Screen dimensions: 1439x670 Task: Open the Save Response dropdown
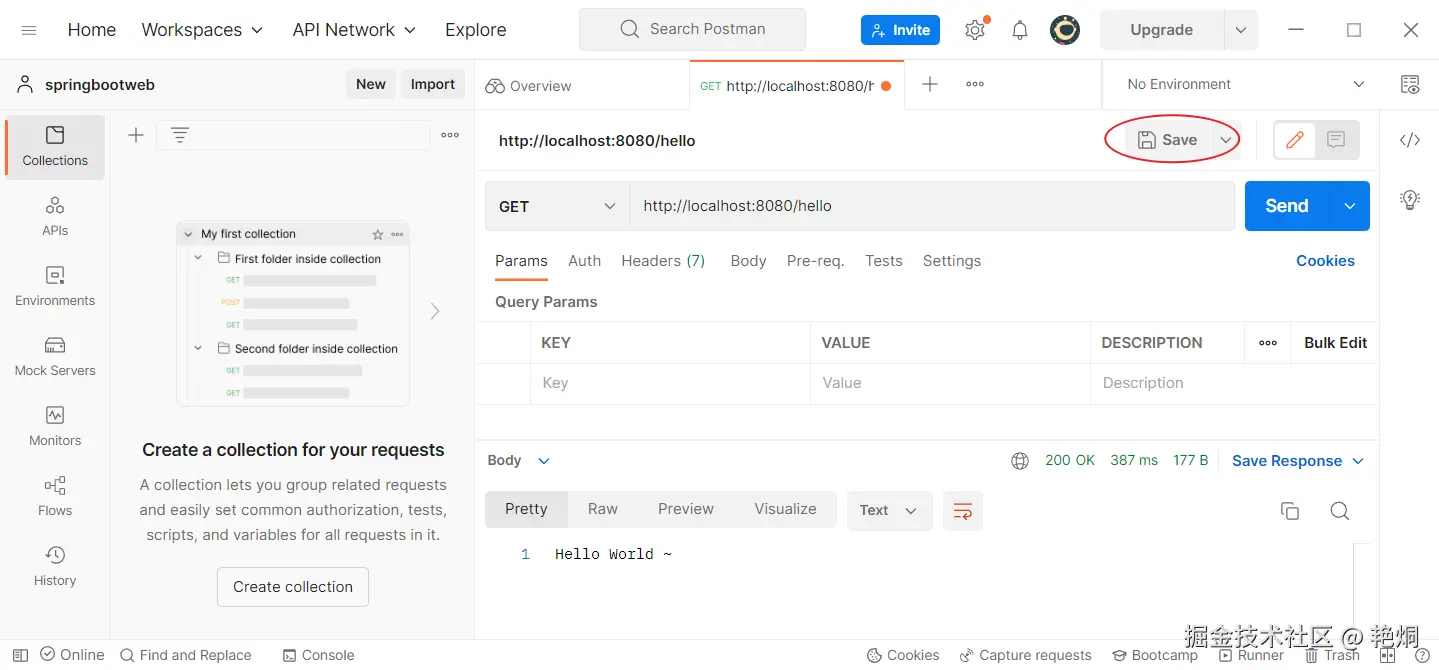[x=1298, y=461]
